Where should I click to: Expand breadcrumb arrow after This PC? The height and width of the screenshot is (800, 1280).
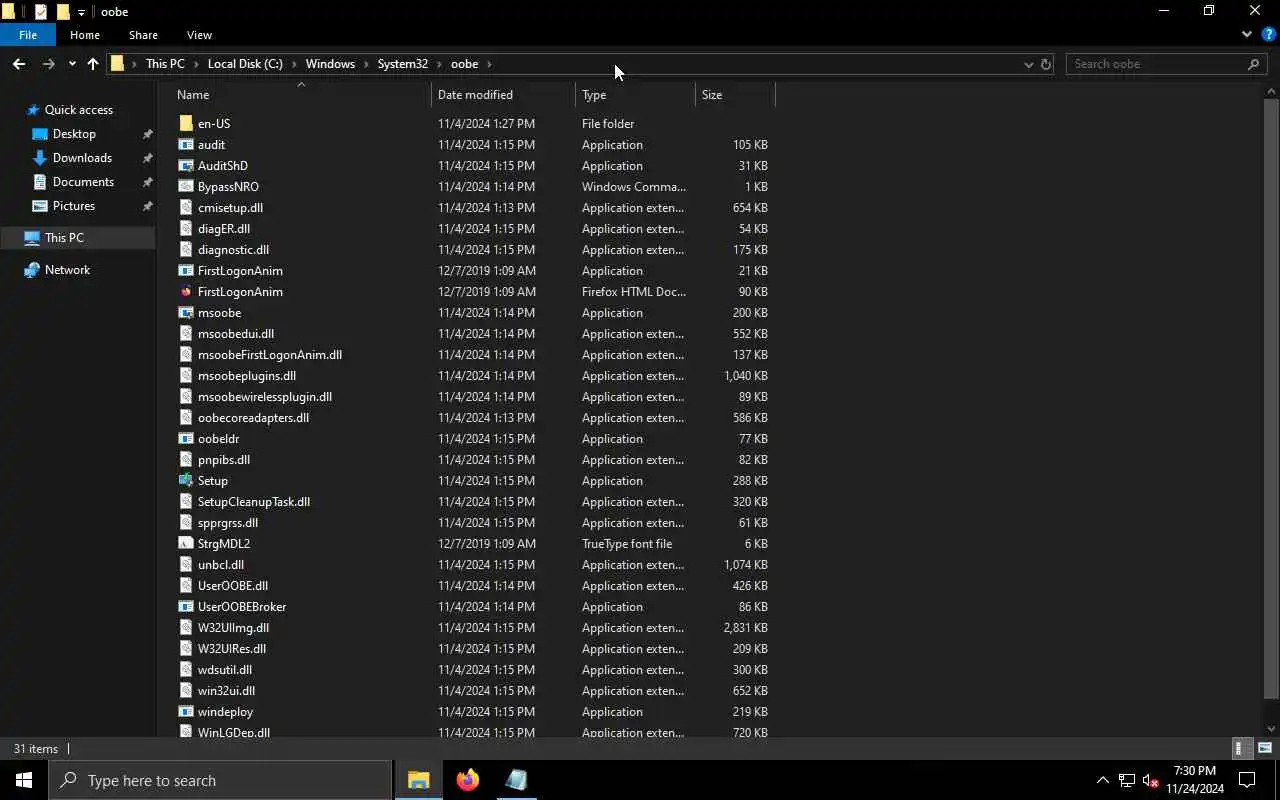196,64
